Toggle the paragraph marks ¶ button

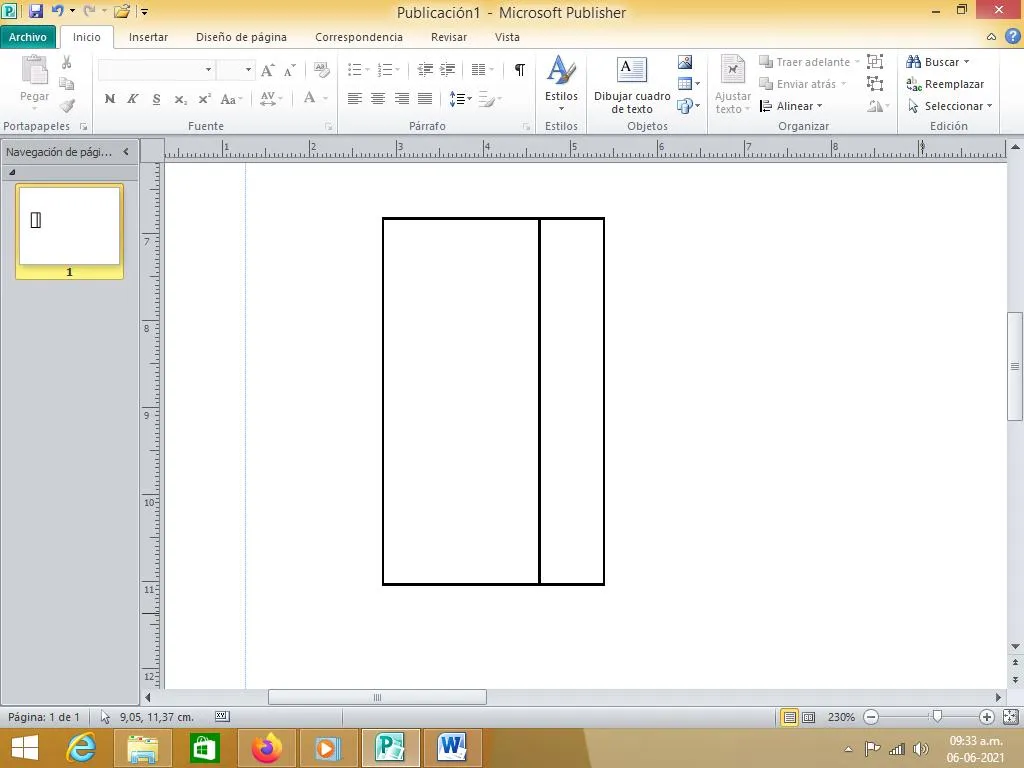click(x=519, y=69)
